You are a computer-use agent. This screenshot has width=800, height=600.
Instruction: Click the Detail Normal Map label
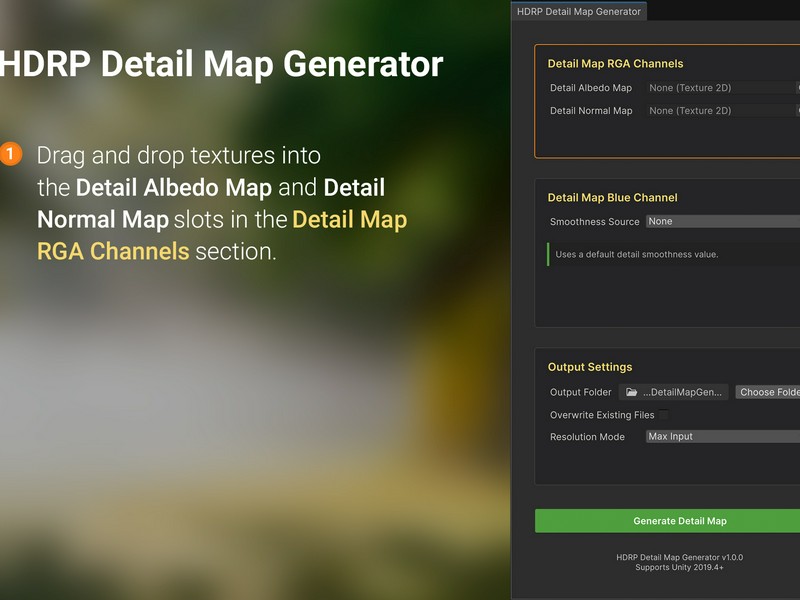point(591,111)
